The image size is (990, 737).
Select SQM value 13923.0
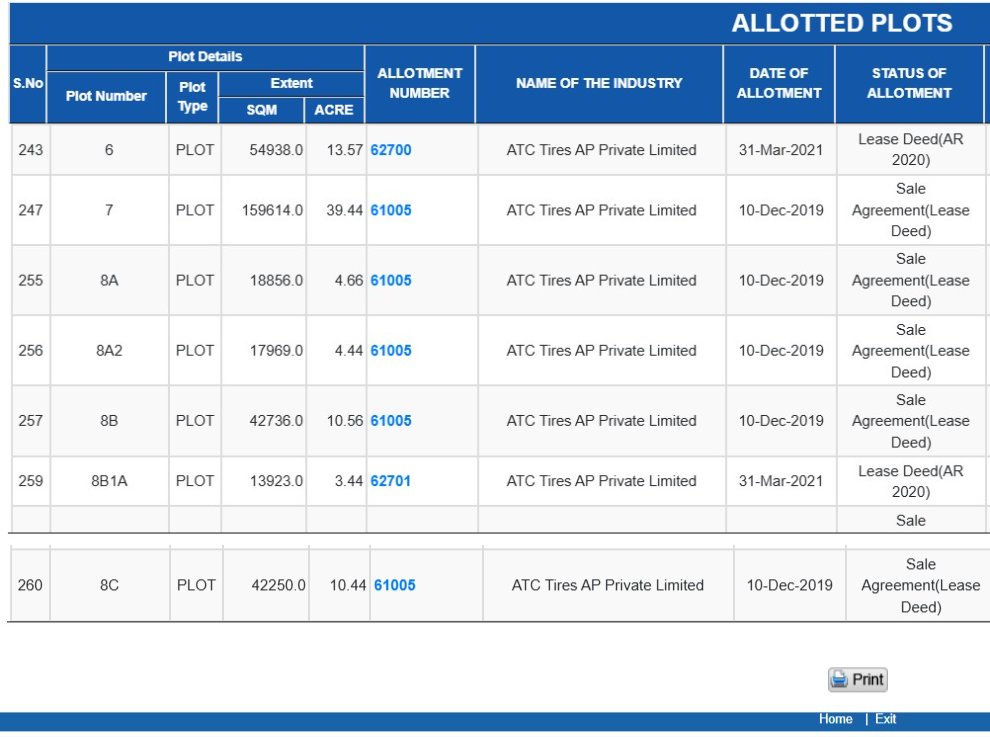pyautogui.click(x=276, y=481)
